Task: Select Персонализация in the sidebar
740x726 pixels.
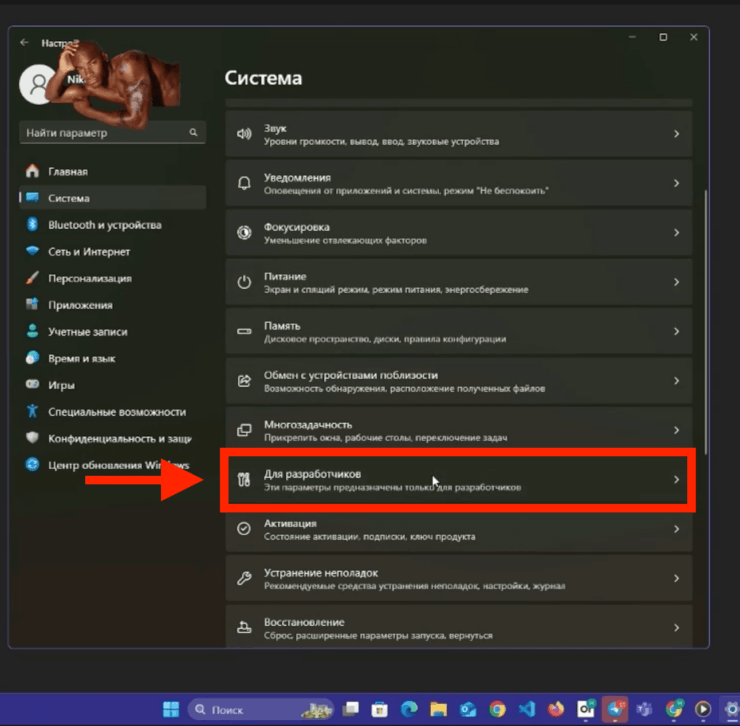Action: [90, 278]
